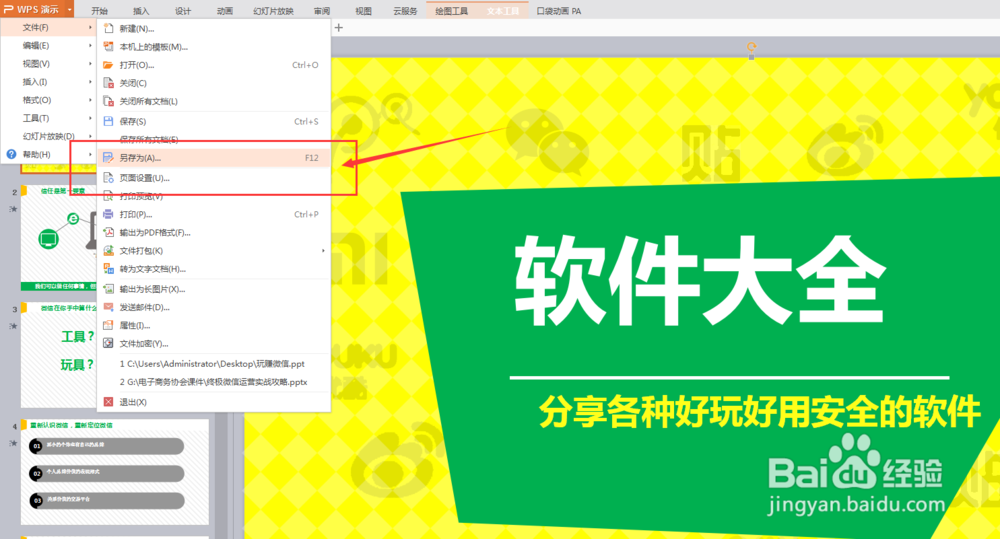The width and height of the screenshot is (1000, 539).
Task: Click the animation star beside slide 2
Action: [13, 209]
